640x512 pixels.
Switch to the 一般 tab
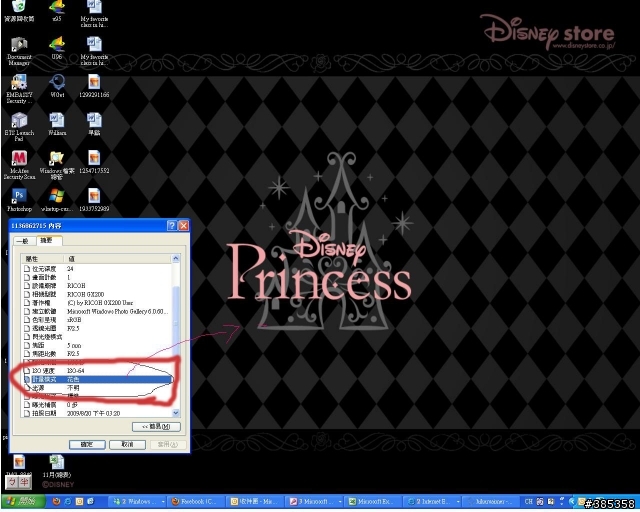(24, 241)
